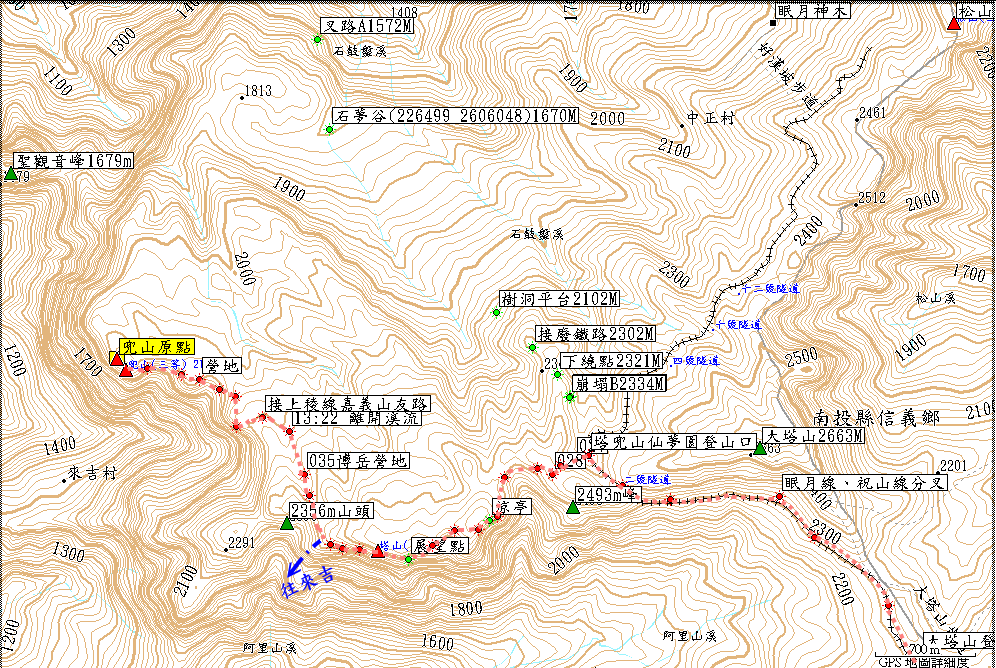The image size is (996, 668).
Task: Select the 松山溪 stream name
Action: pos(936,298)
